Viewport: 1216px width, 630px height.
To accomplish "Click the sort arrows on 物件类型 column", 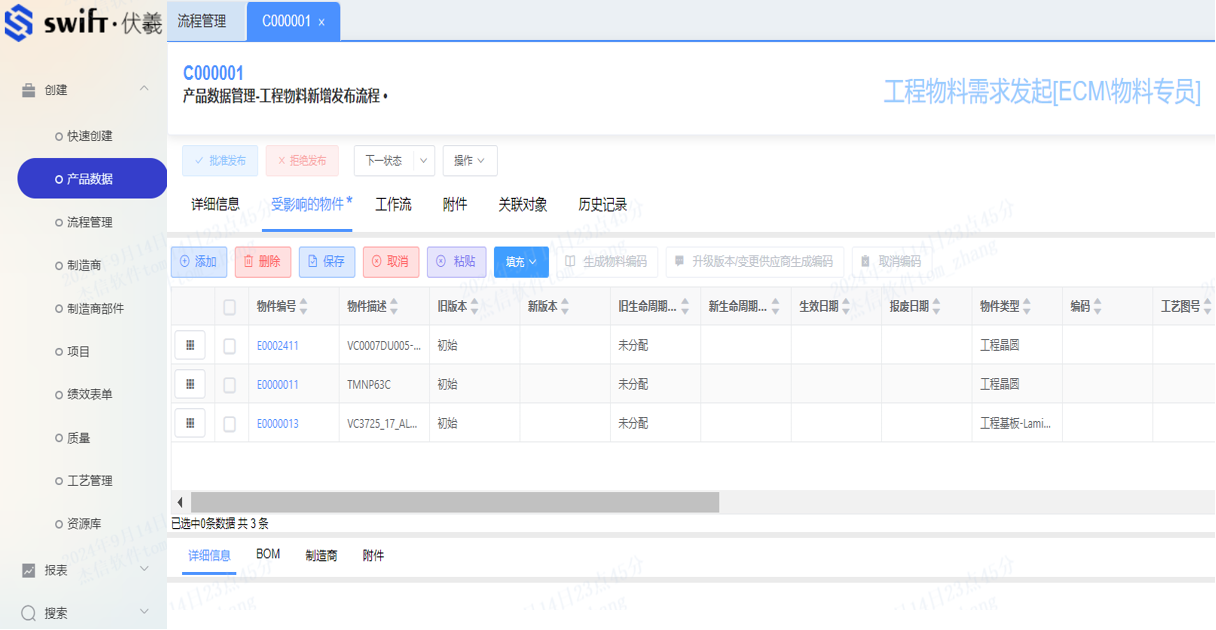I will coord(1027,307).
